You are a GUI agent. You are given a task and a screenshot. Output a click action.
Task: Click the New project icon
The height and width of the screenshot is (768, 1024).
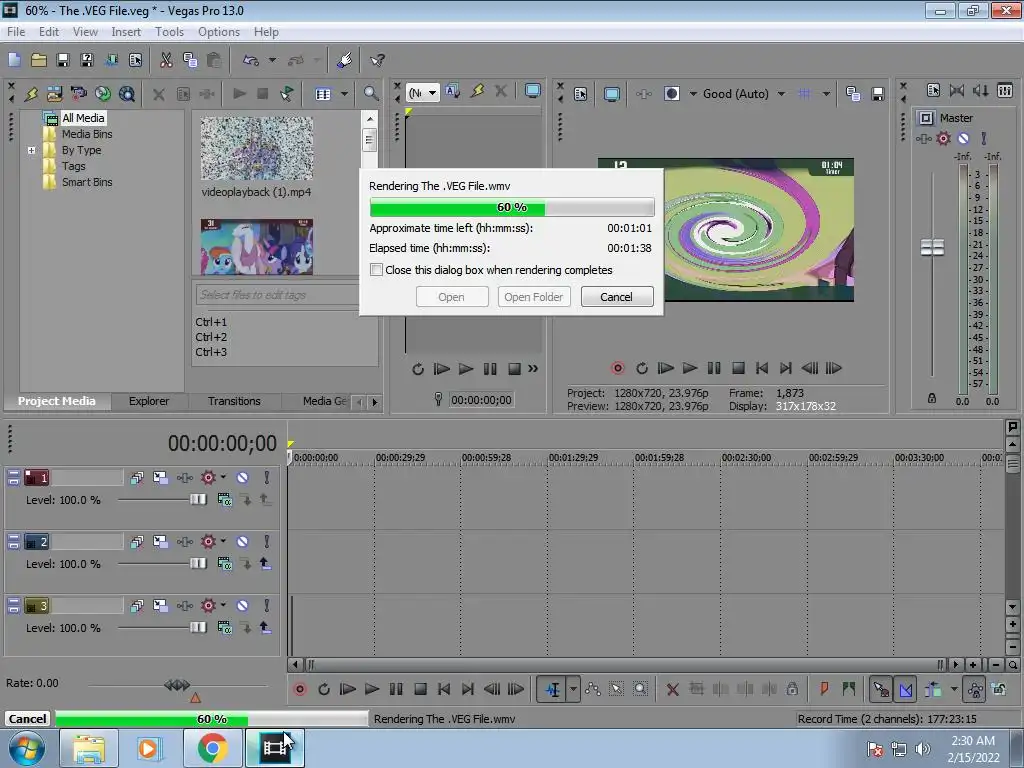(x=14, y=60)
